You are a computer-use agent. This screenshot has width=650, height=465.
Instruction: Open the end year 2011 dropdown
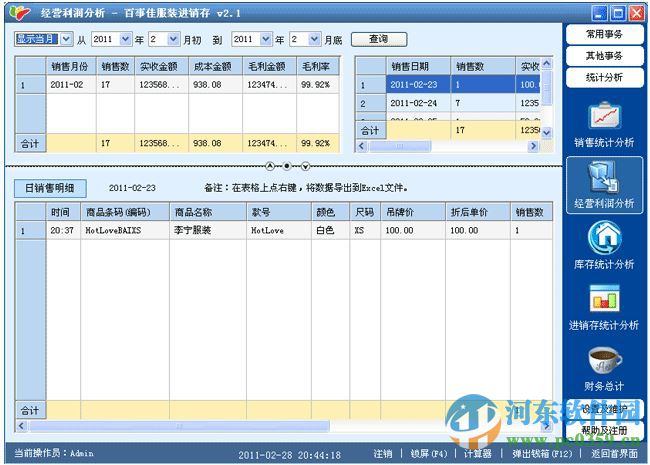pyautogui.click(x=266, y=39)
